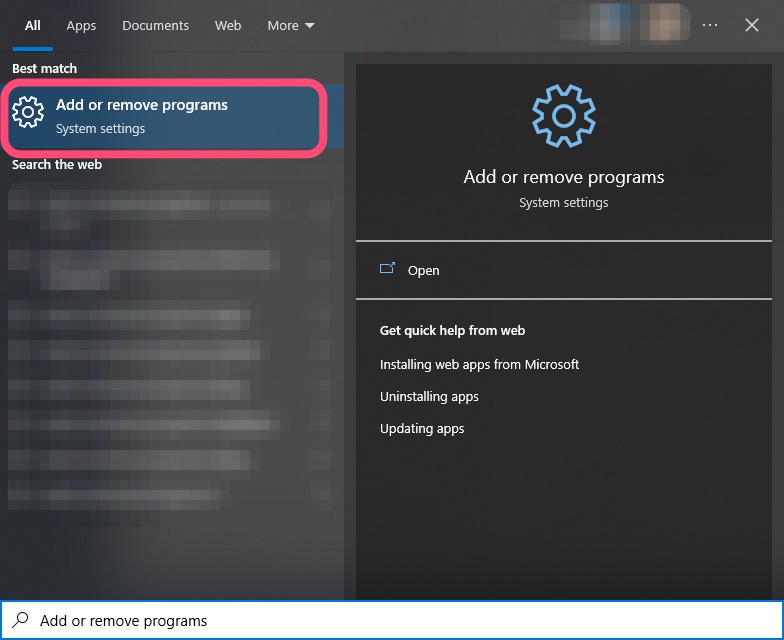Select the All search tab
The width and height of the screenshot is (784, 640).
[x=32, y=26]
